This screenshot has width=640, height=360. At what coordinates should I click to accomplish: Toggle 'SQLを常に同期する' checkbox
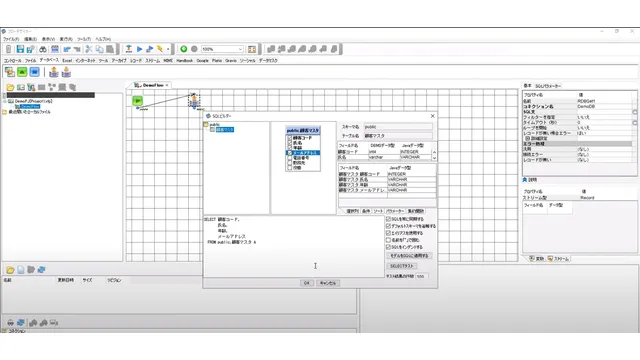[389, 219]
